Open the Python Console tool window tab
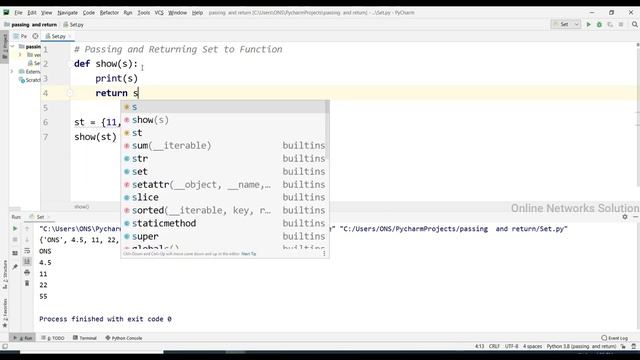 click(124, 338)
